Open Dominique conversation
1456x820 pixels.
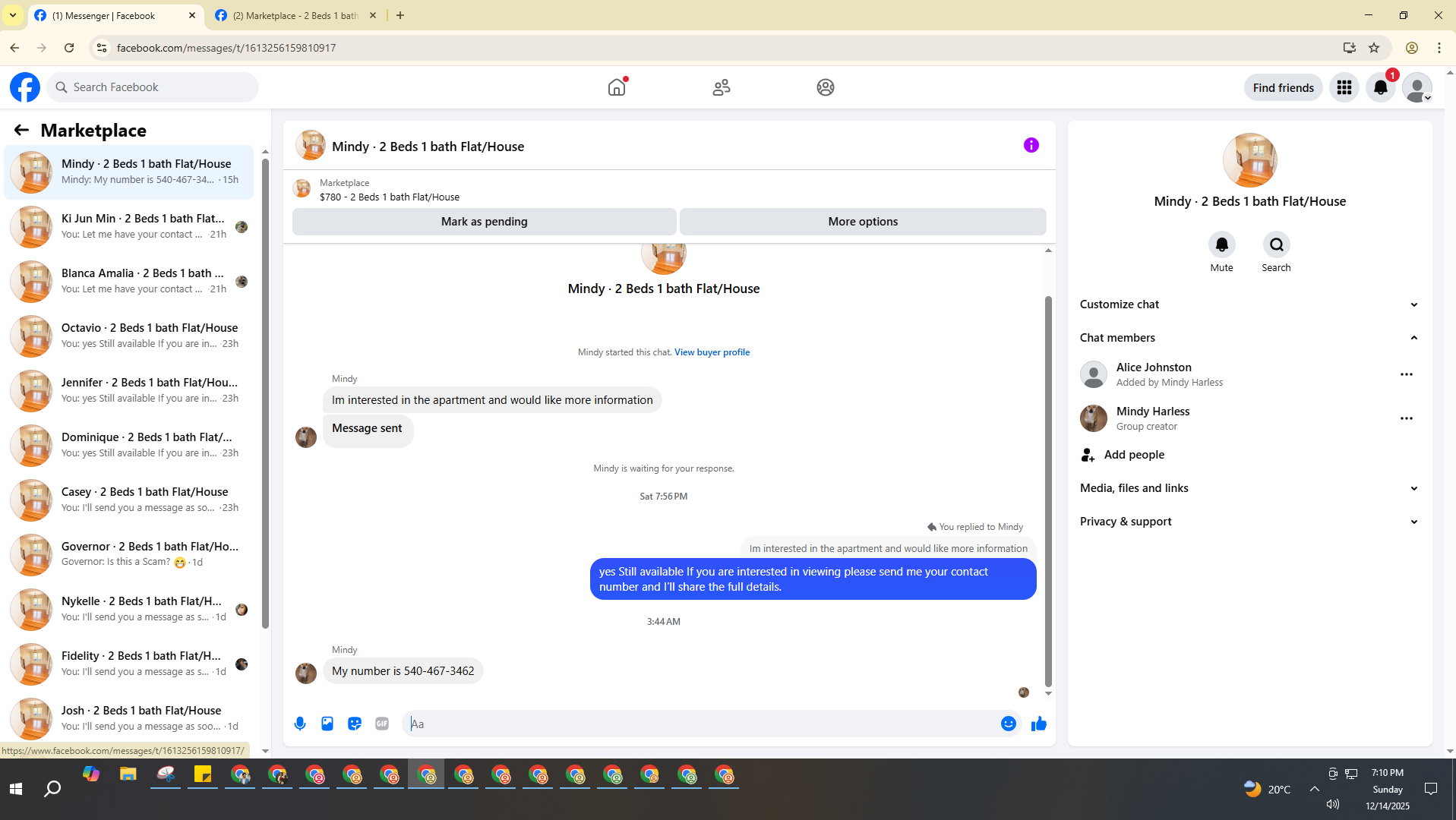[129, 446]
